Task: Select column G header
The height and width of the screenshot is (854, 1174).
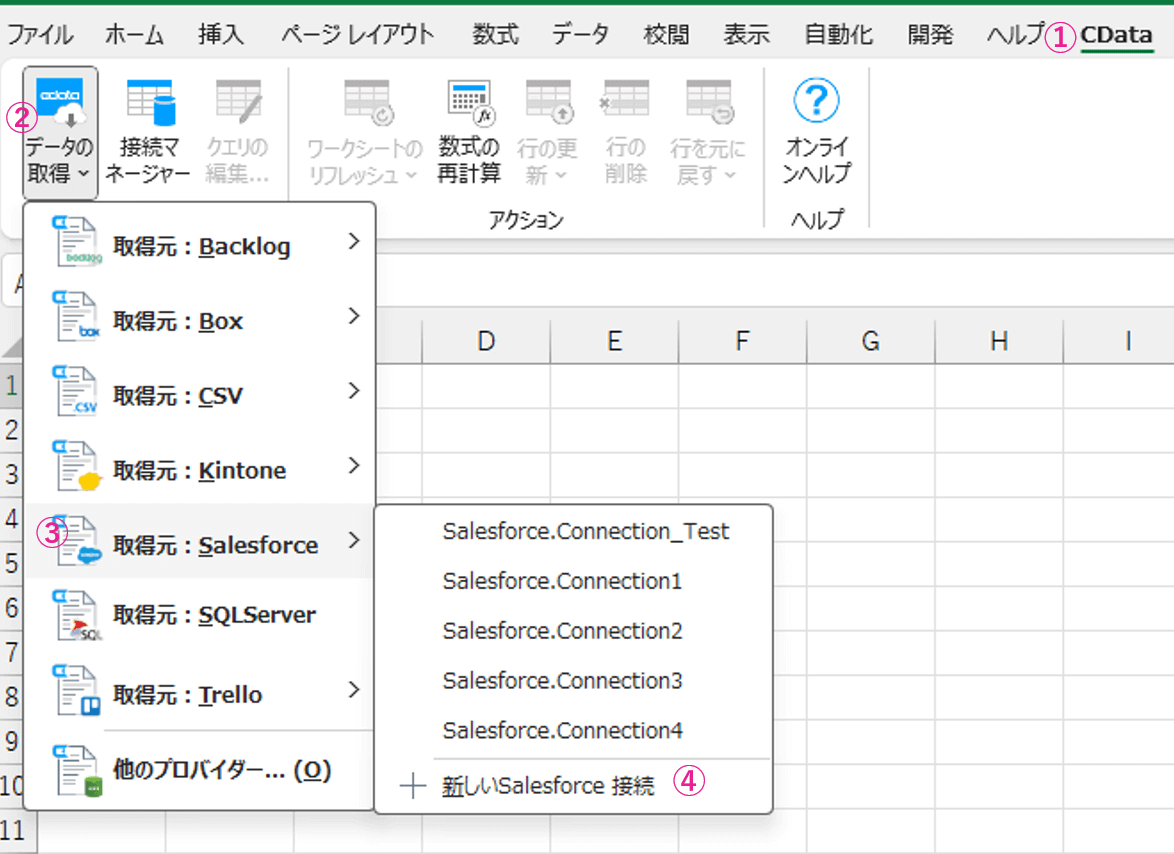Action: 870,342
